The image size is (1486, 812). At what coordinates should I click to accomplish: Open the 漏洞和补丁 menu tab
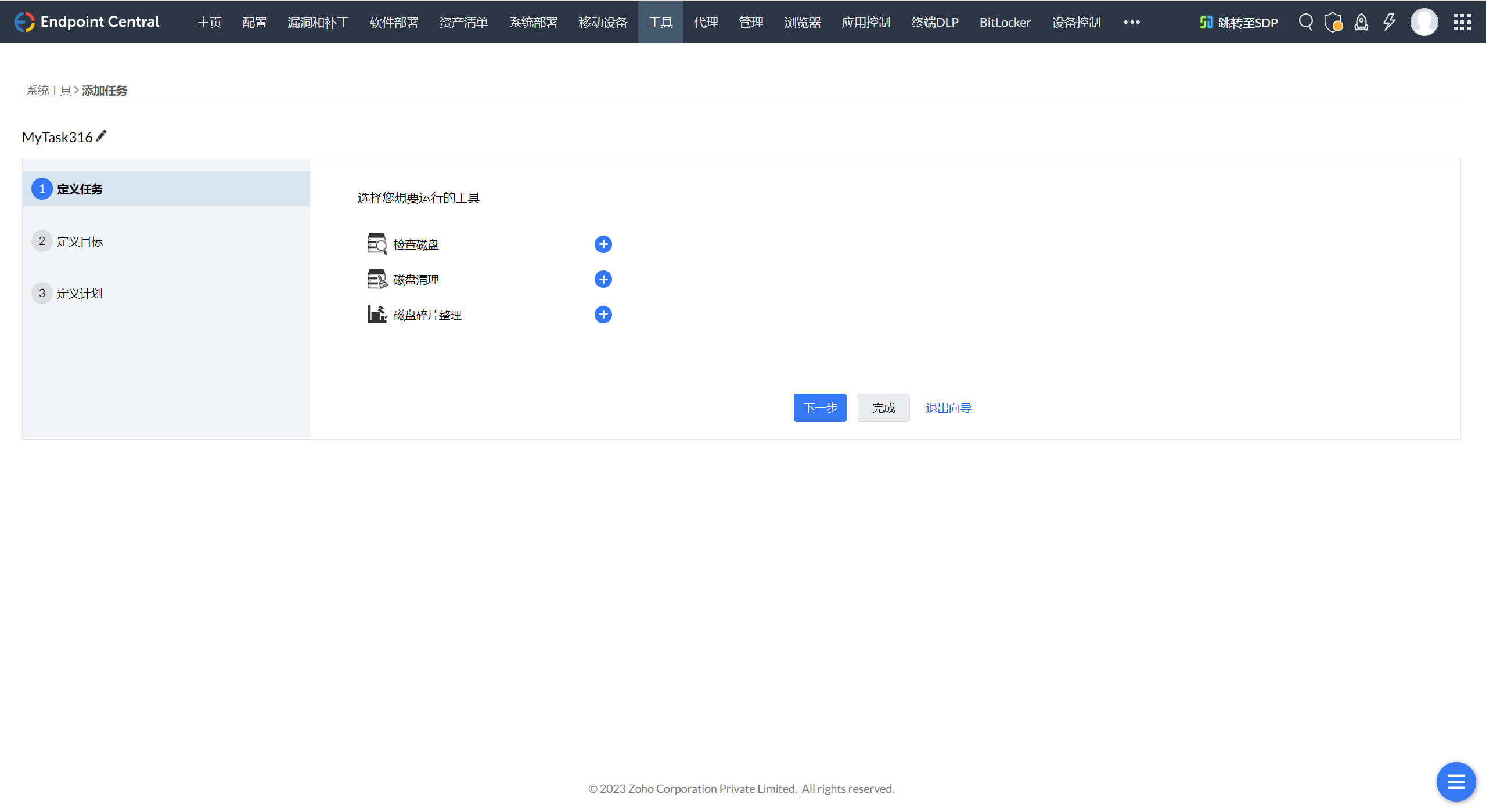click(x=318, y=22)
